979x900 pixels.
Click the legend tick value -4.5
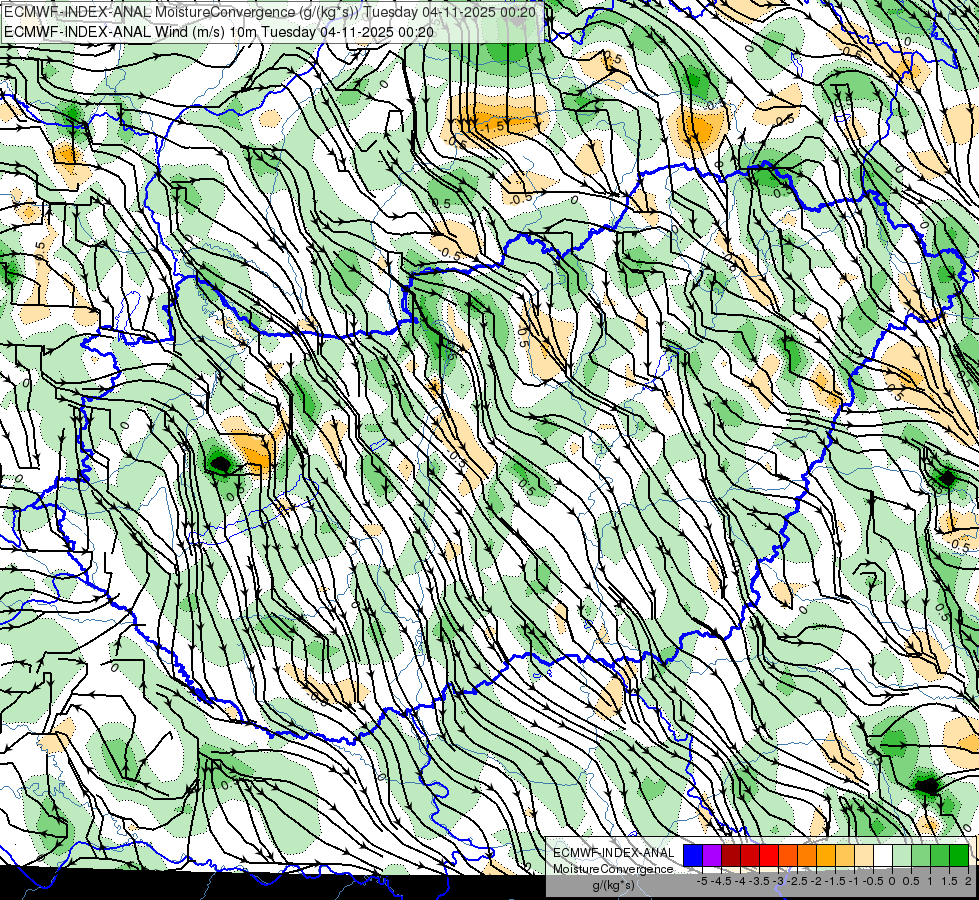721,881
